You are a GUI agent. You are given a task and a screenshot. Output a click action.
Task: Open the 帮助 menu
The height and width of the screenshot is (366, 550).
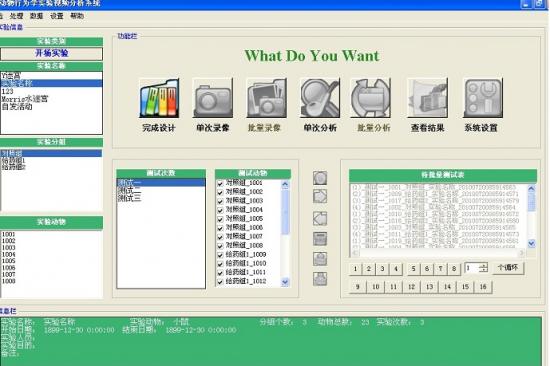point(77,16)
